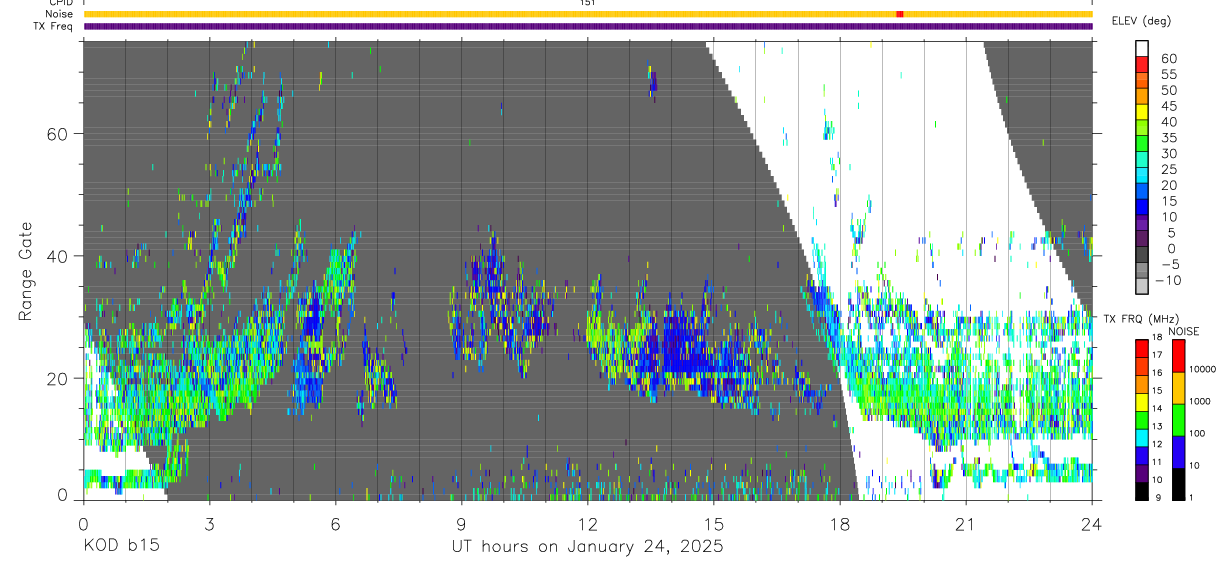The width and height of the screenshot is (1228, 567).
Task: Pick the cyan 12–13 MHz frequency swatch
Action: (1142, 437)
